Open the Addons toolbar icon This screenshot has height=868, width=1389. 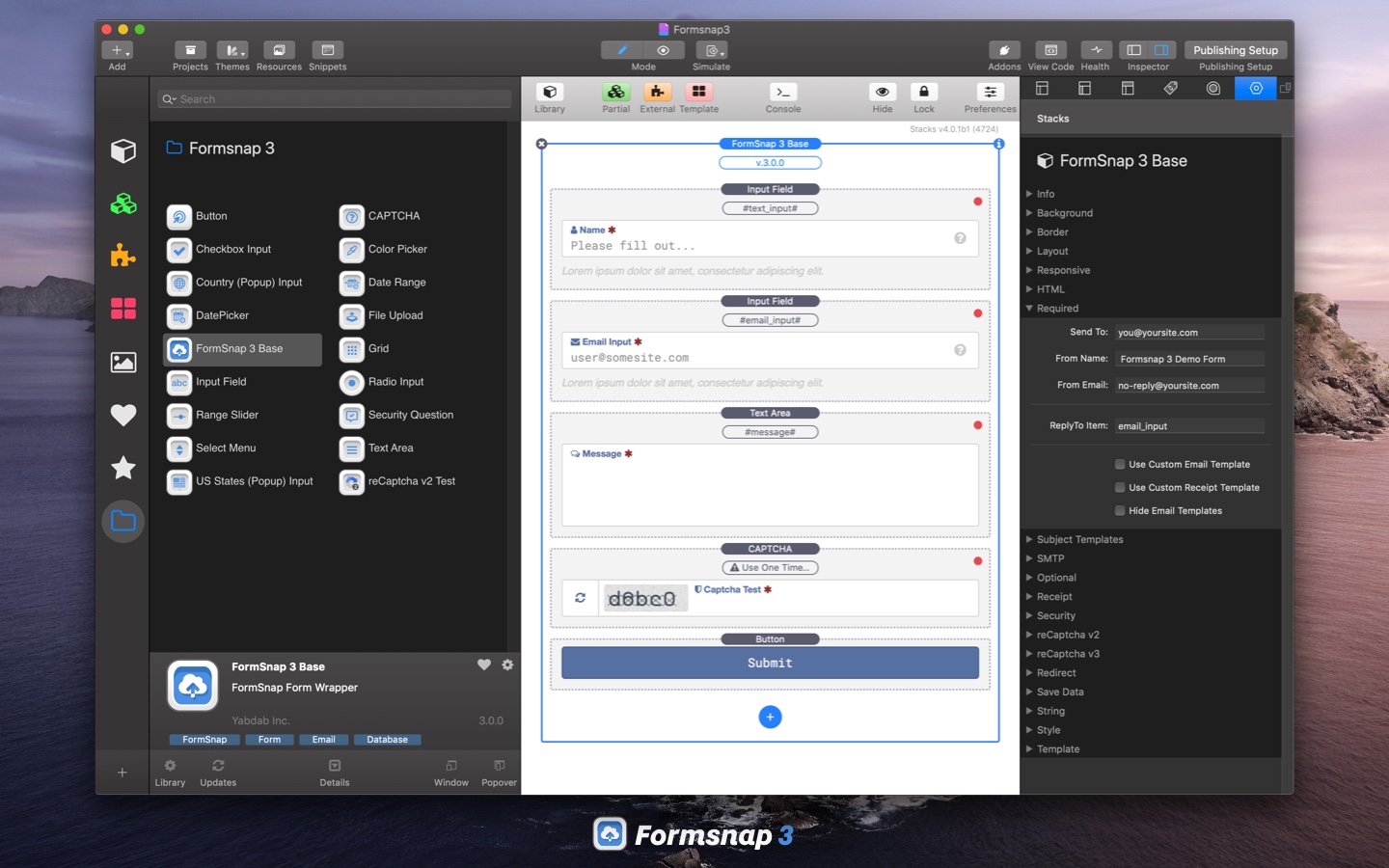pyautogui.click(x=1004, y=50)
